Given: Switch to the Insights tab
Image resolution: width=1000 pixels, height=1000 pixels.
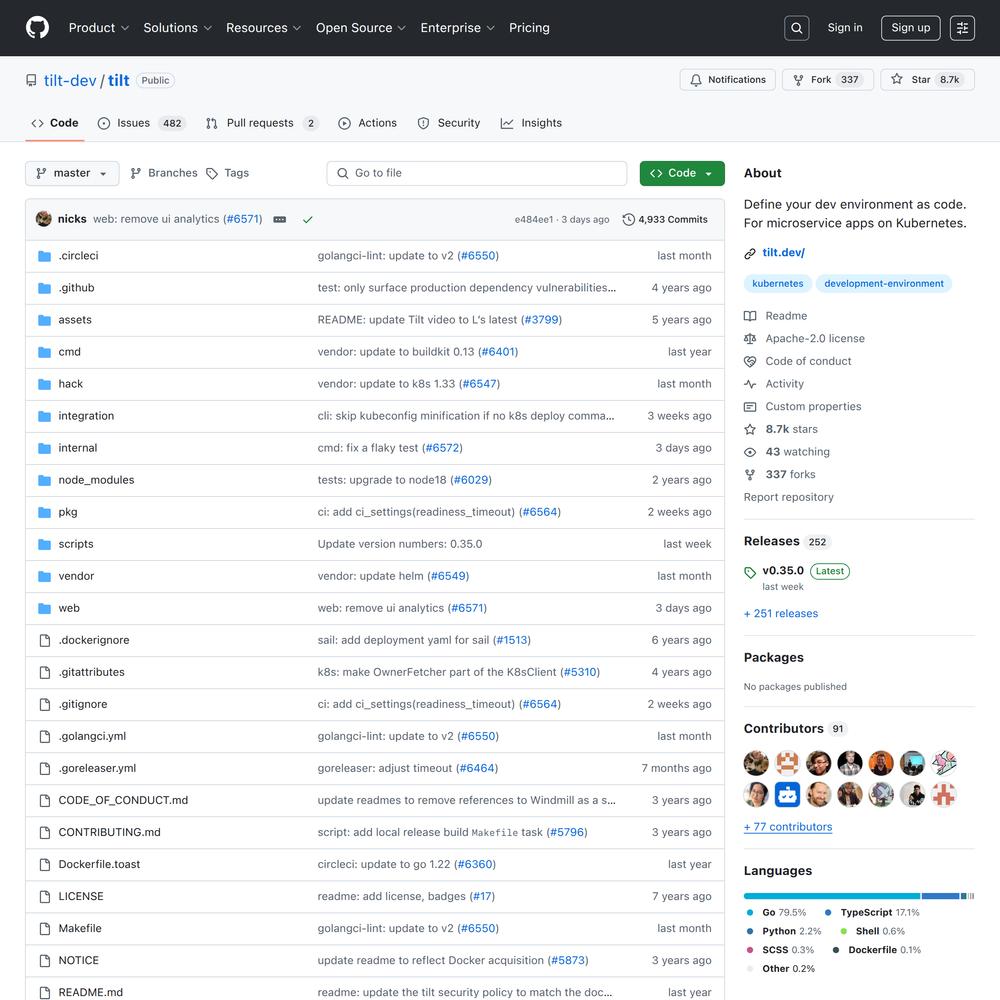Looking at the screenshot, I should tap(531, 123).
